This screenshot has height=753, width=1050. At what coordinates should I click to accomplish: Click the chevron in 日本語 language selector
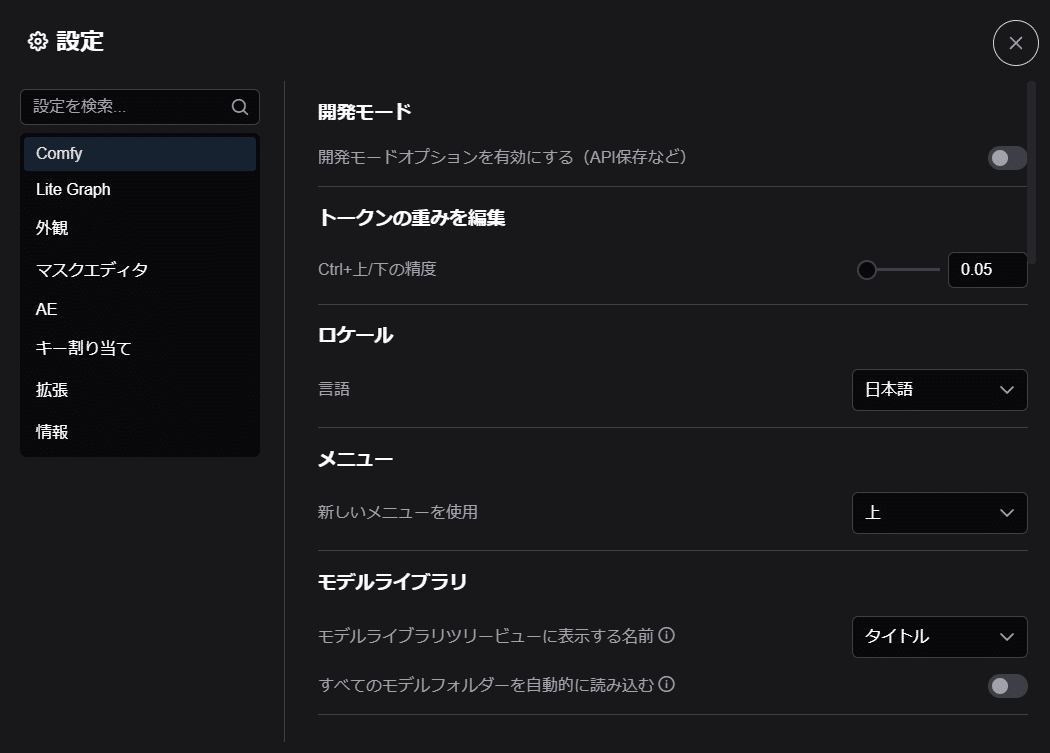click(x=1006, y=390)
